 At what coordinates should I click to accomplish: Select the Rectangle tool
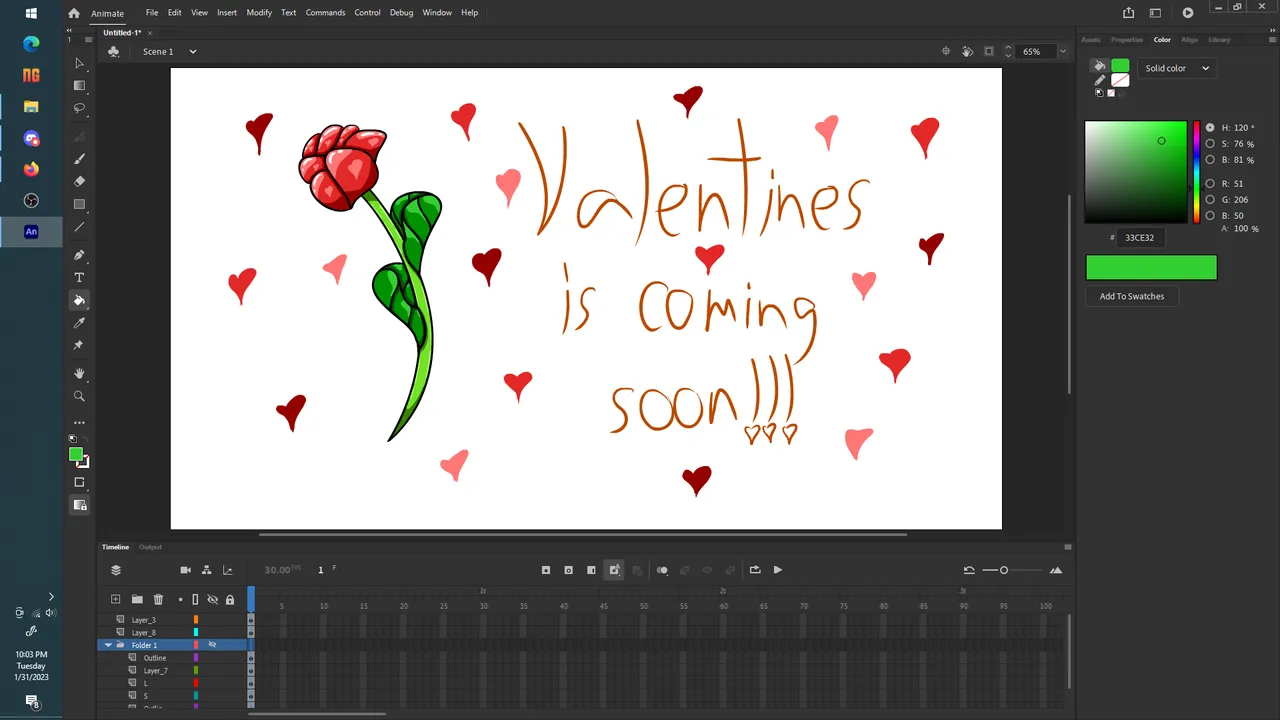(80, 204)
